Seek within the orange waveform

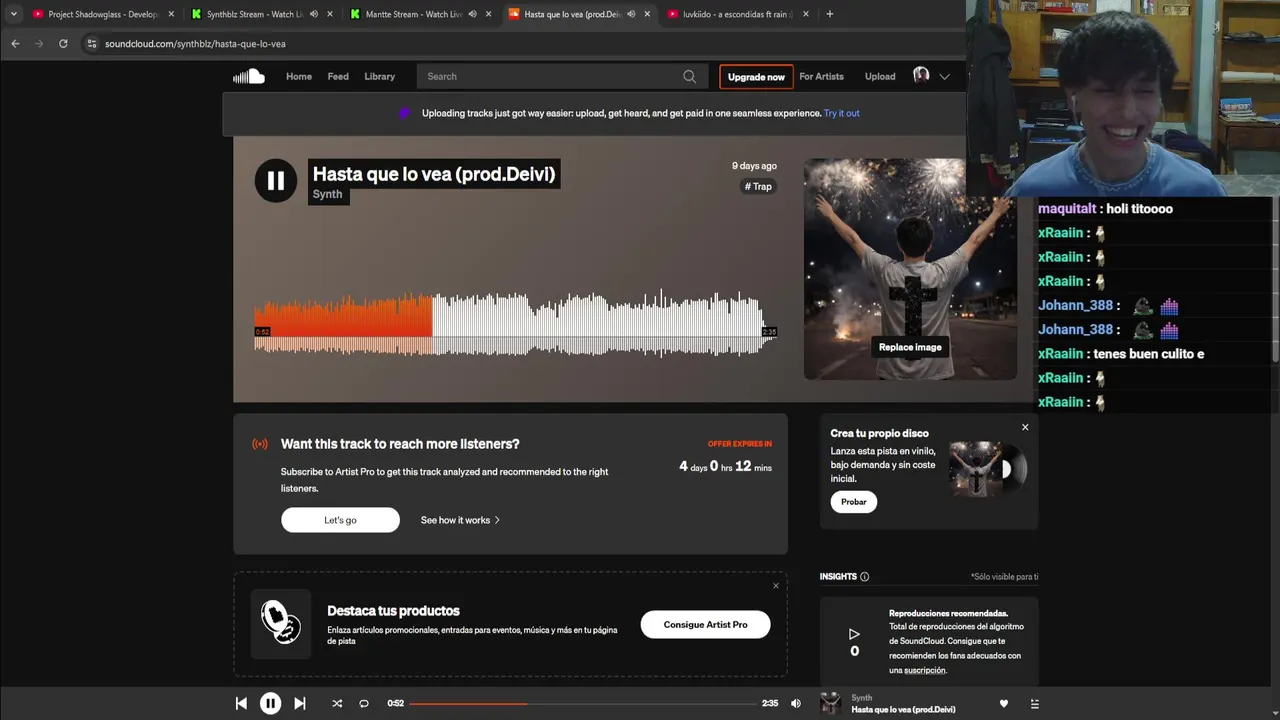(x=343, y=324)
